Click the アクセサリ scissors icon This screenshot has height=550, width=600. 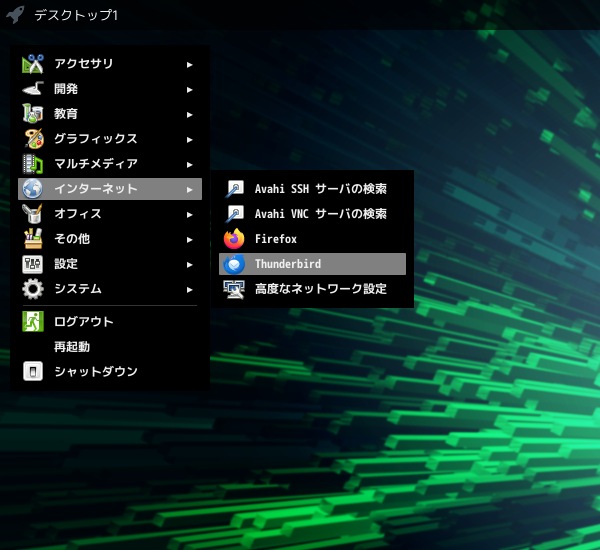coord(33,64)
